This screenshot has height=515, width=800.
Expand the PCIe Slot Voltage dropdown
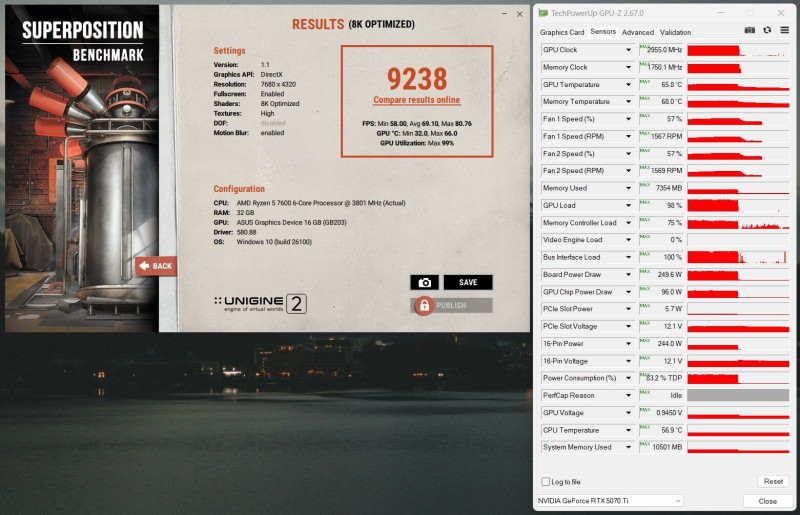628,327
